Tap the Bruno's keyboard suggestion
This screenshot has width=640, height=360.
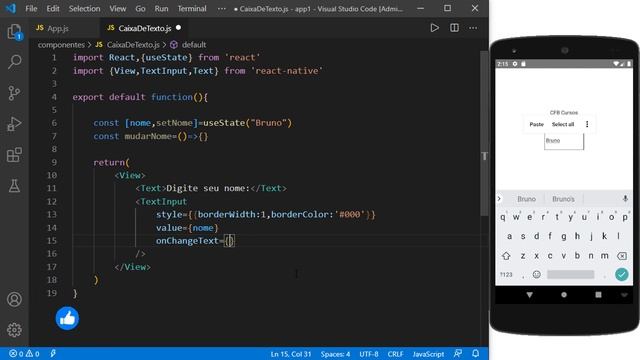click(563, 199)
